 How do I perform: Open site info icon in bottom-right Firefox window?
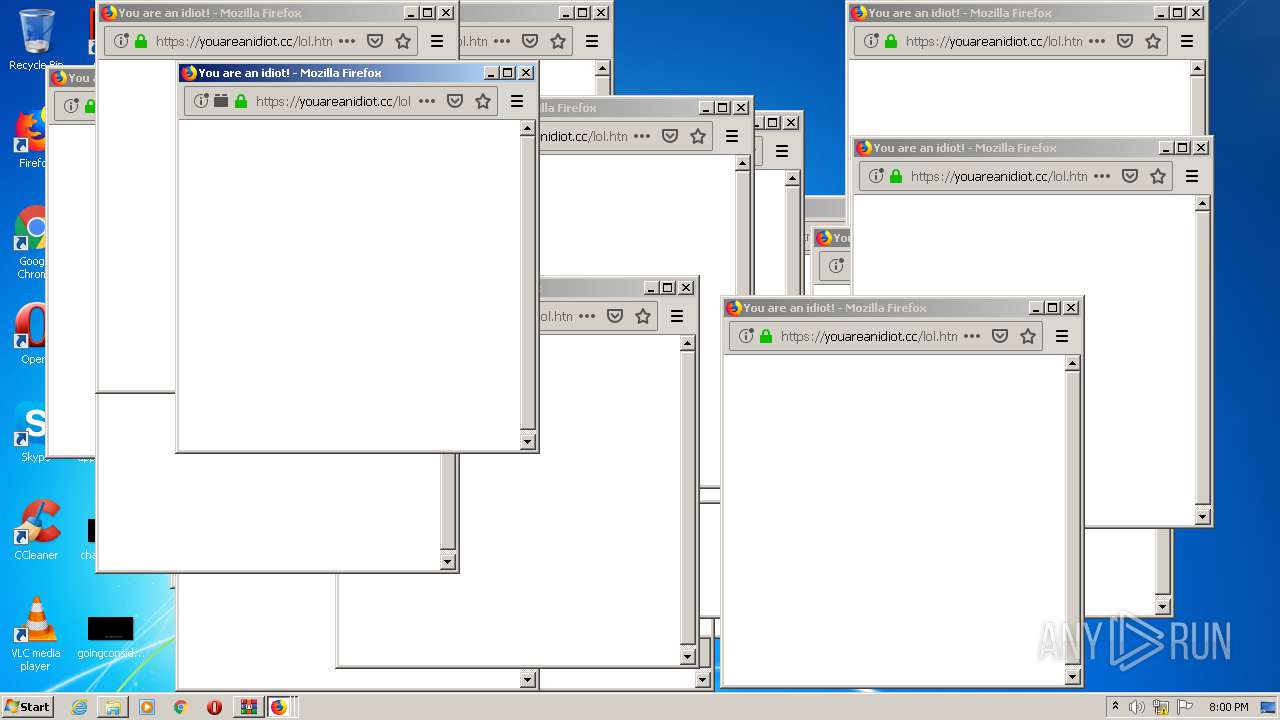pos(746,336)
